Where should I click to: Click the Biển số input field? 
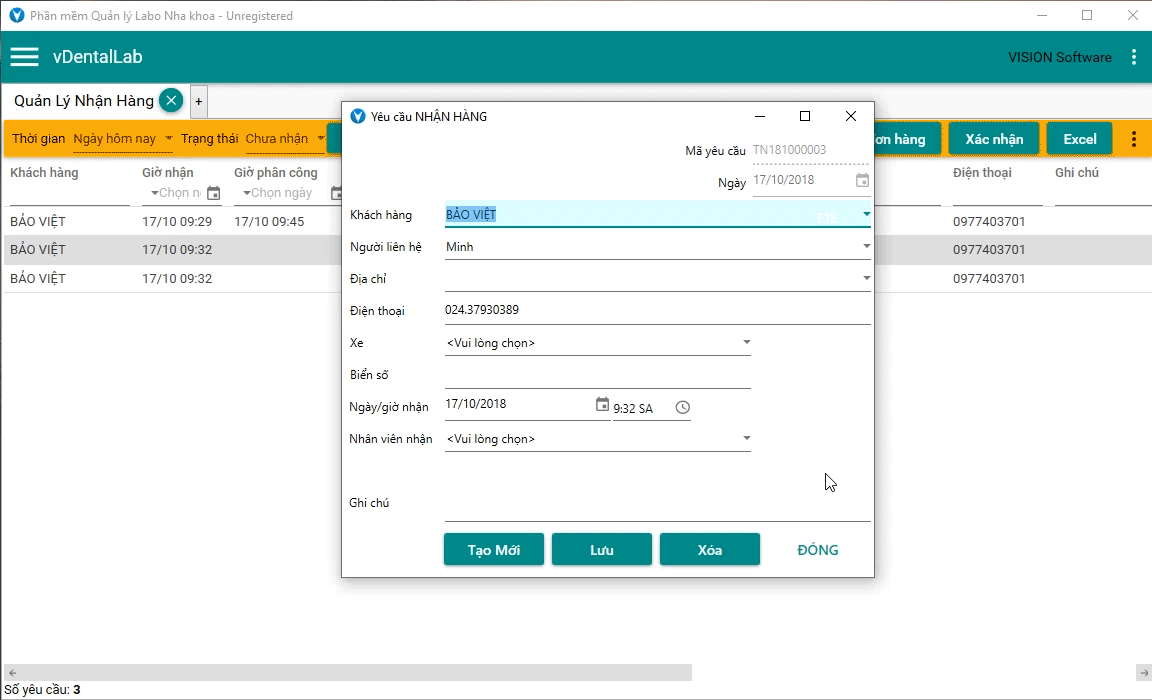pyautogui.click(x=597, y=375)
